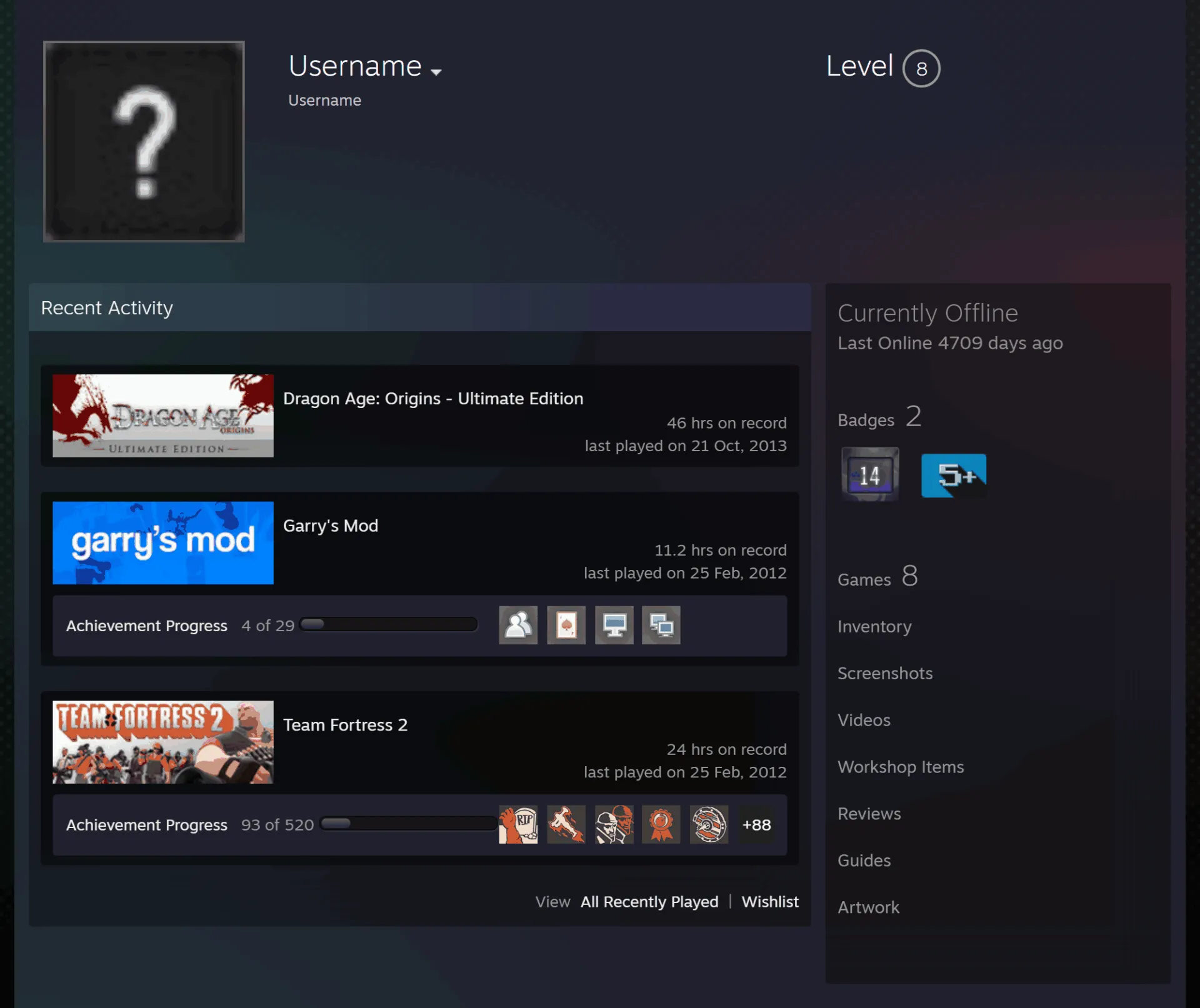1200x1008 pixels.
Task: Show the +88 more TF2 achievements
Action: click(756, 825)
